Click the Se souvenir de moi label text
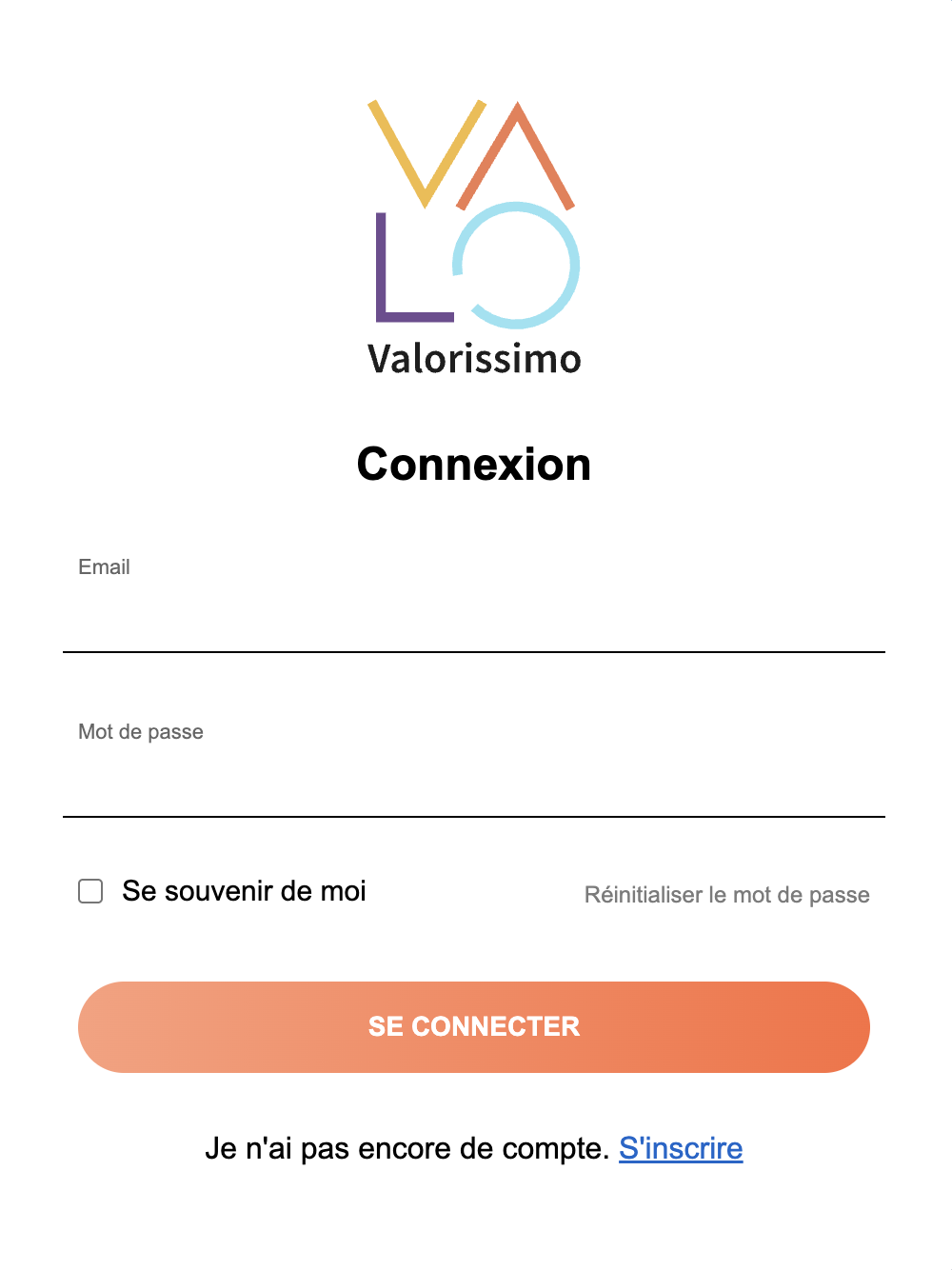This screenshot has height=1270, width=952. point(244,891)
